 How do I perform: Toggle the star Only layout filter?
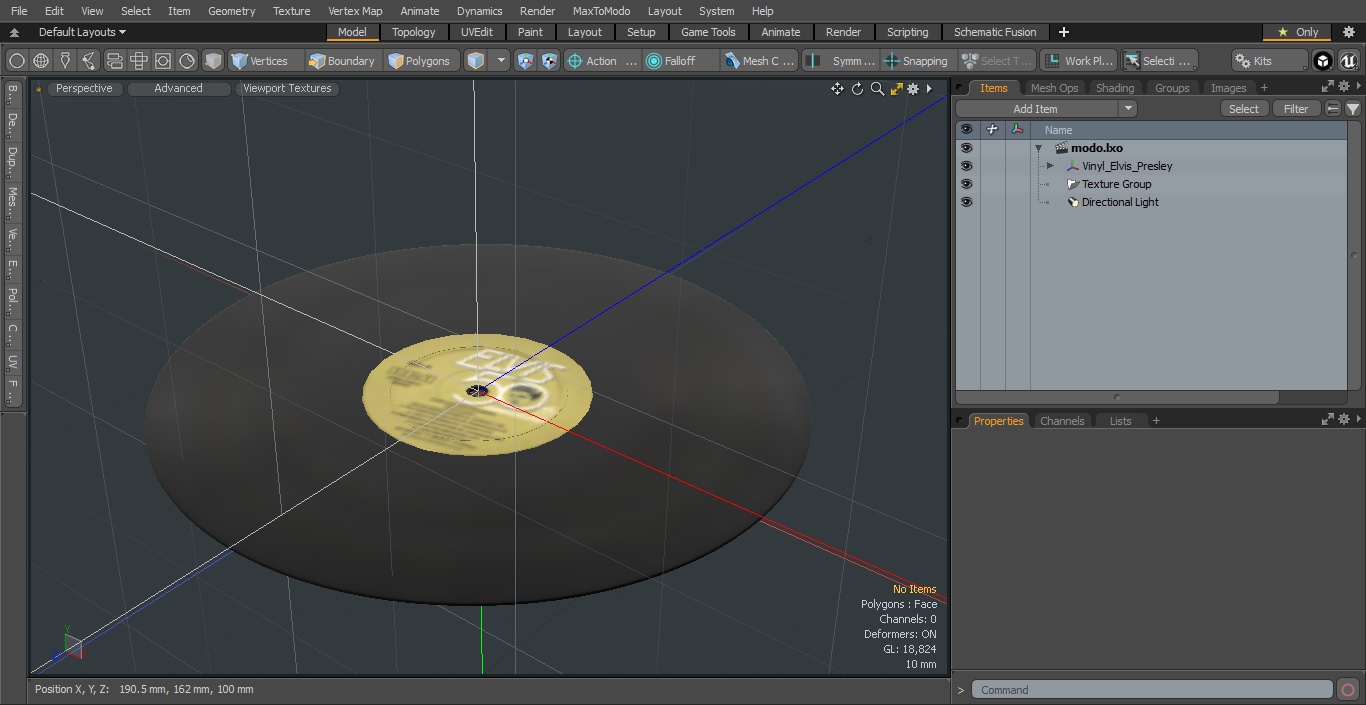coord(1297,32)
